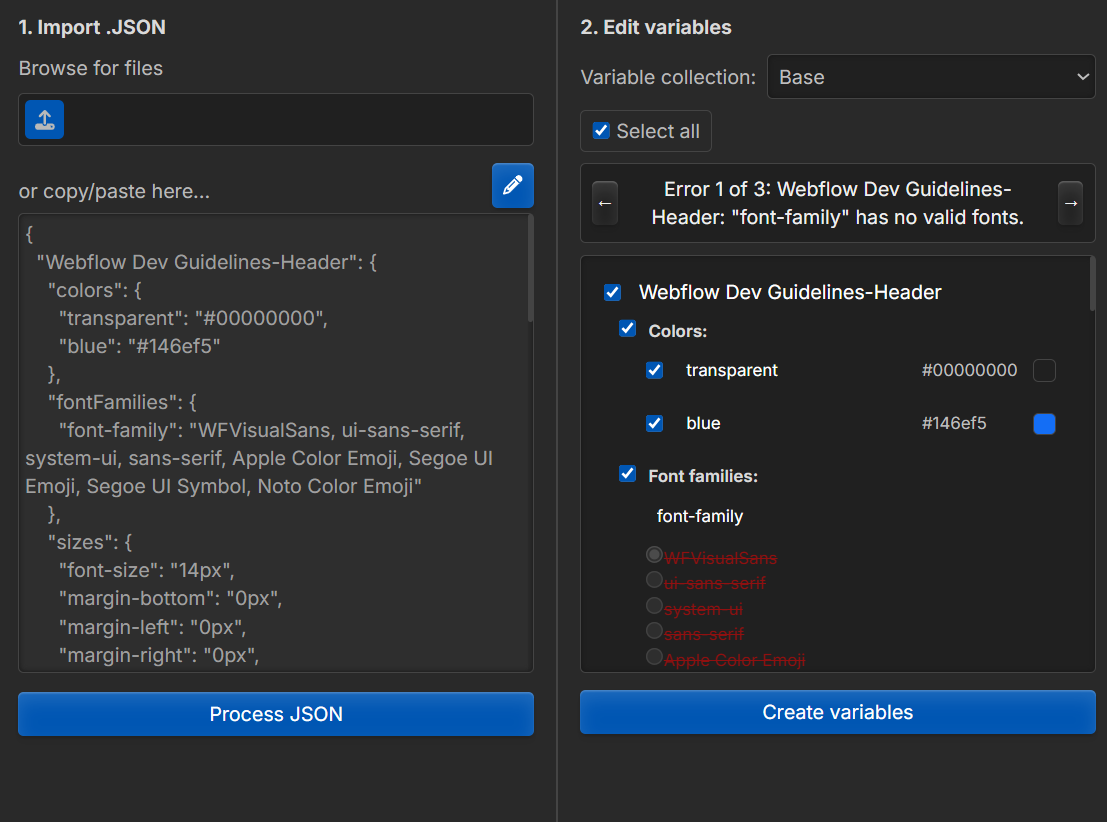Uncheck the blue color checkbox
This screenshot has width=1107, height=822.
654,423
